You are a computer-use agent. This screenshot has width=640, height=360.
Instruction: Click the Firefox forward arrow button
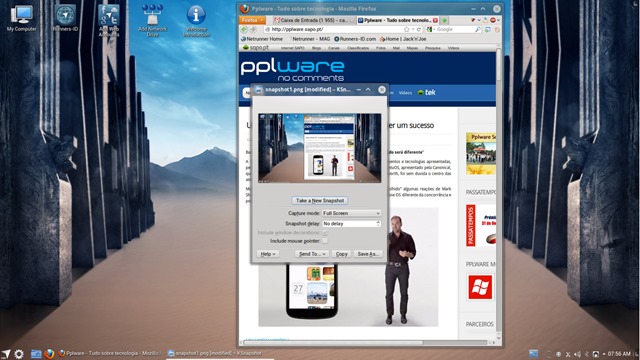[x=252, y=29]
